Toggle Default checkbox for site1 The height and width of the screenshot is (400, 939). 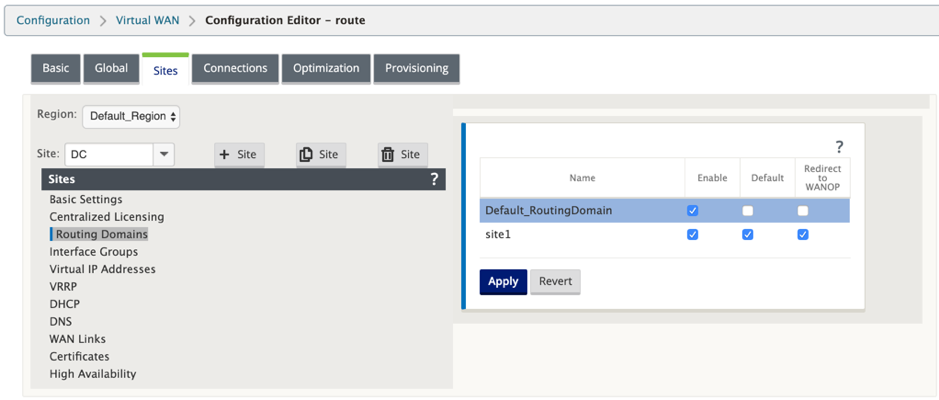[x=747, y=235]
